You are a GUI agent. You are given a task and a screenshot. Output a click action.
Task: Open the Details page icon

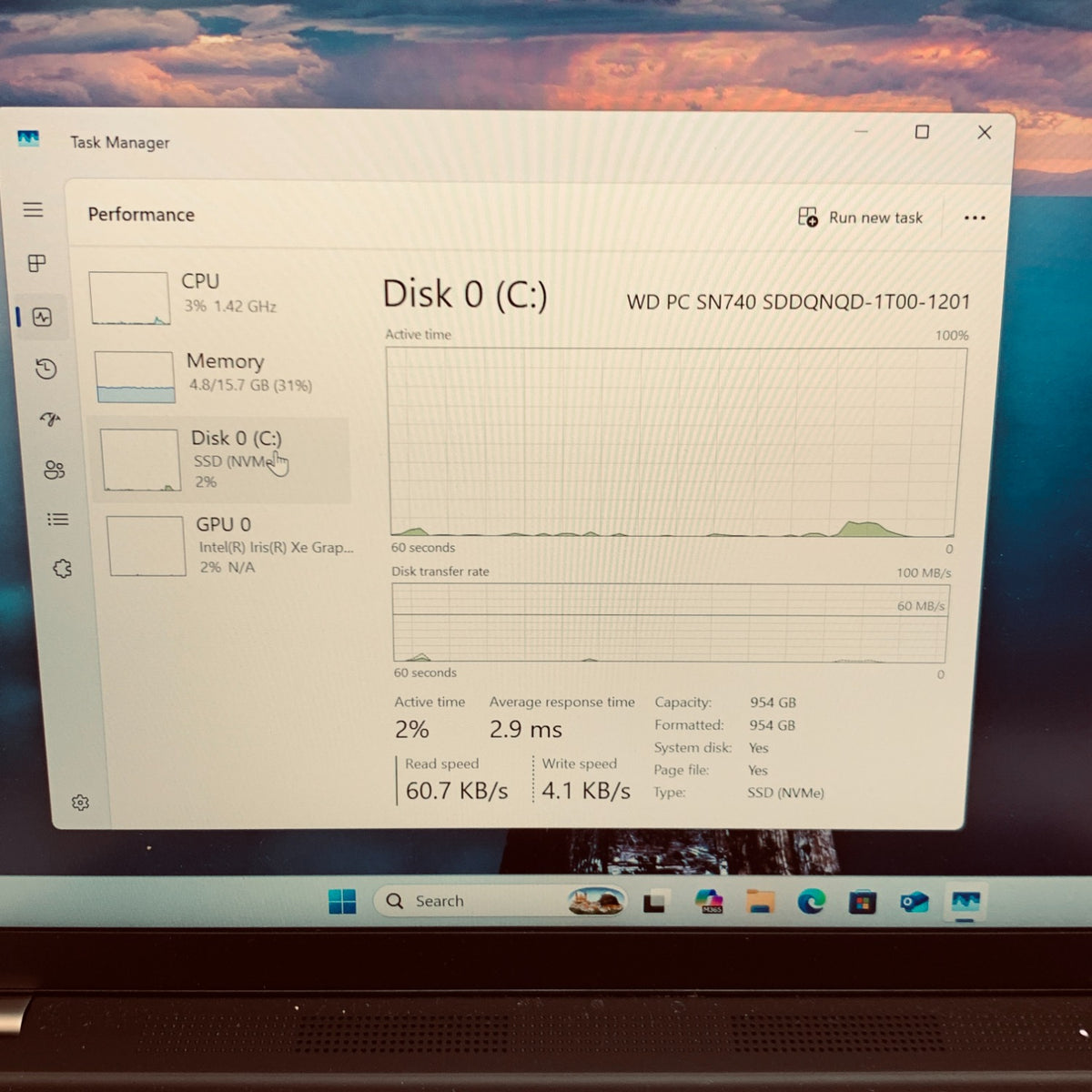[x=57, y=519]
